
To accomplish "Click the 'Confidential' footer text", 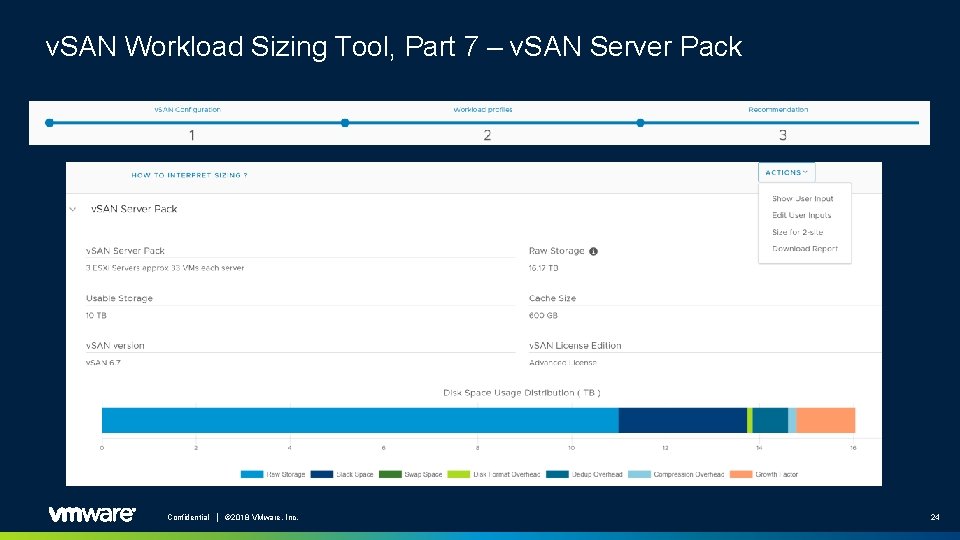I will pos(189,517).
